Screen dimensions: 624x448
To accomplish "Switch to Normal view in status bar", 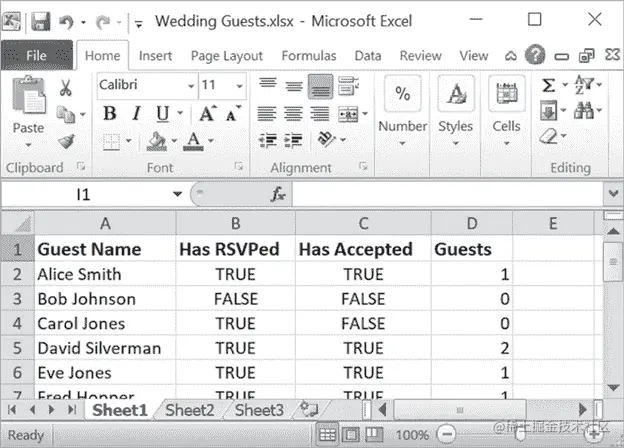I will 328,435.
